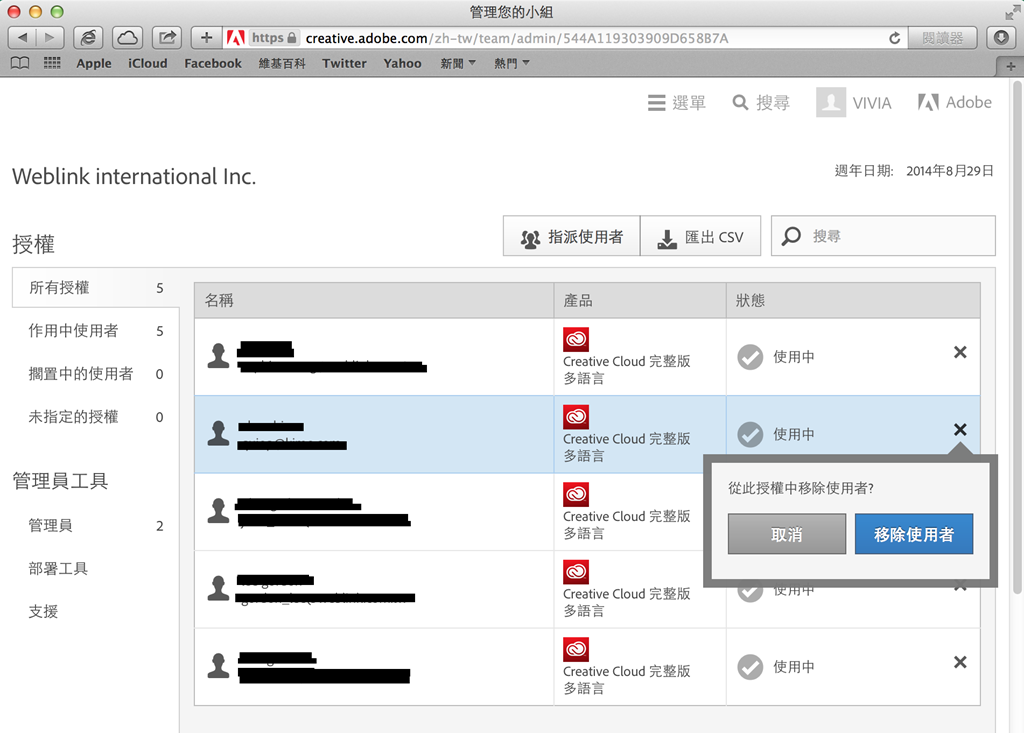Open the 維基百科 bookmark
Image resolution: width=1024 pixels, height=733 pixels.
(282, 63)
